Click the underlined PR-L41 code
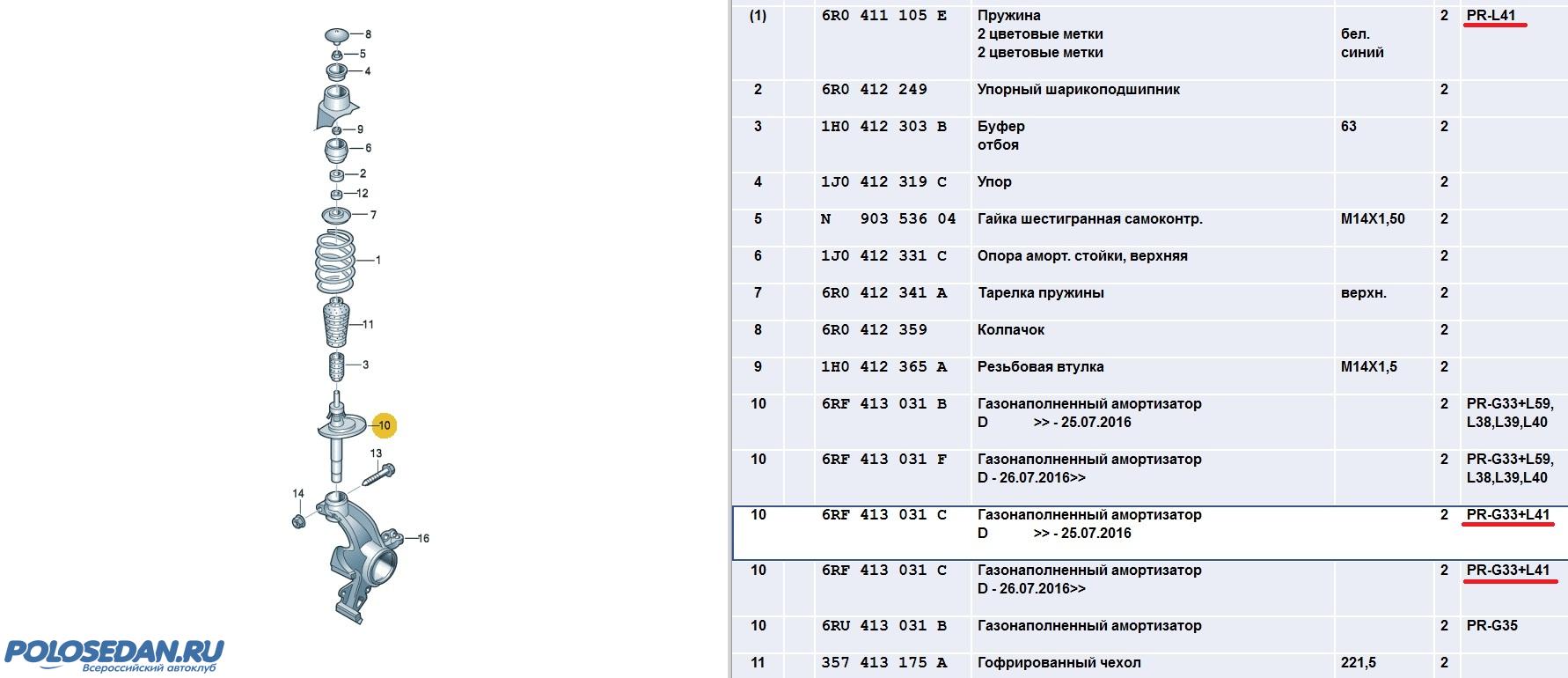This screenshot has width=1568, height=678. tap(1491, 16)
